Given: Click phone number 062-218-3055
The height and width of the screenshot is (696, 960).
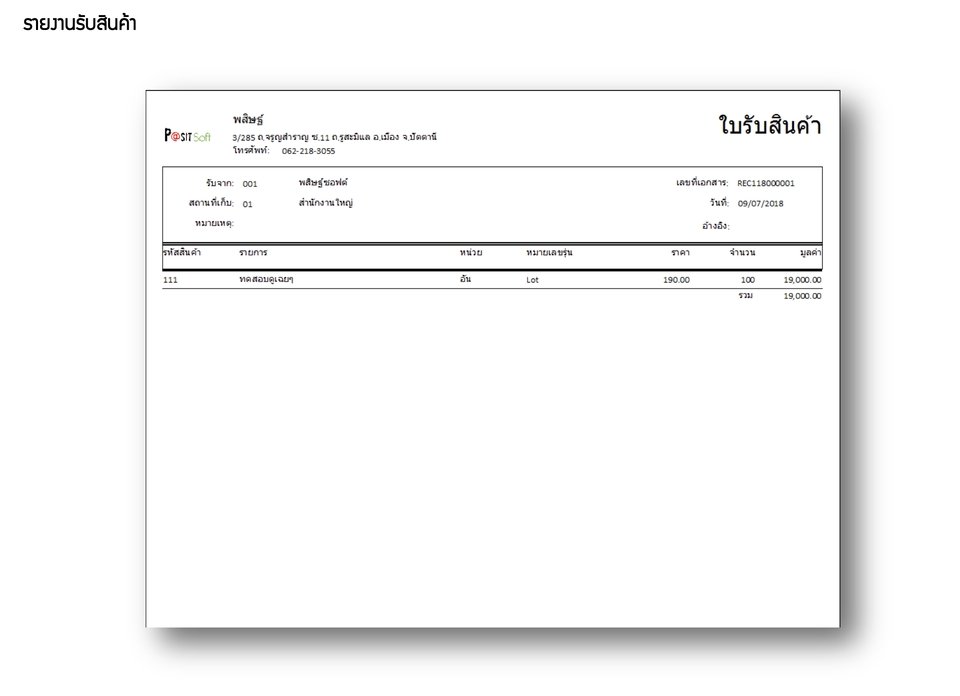Looking at the screenshot, I should pyautogui.click(x=308, y=151).
